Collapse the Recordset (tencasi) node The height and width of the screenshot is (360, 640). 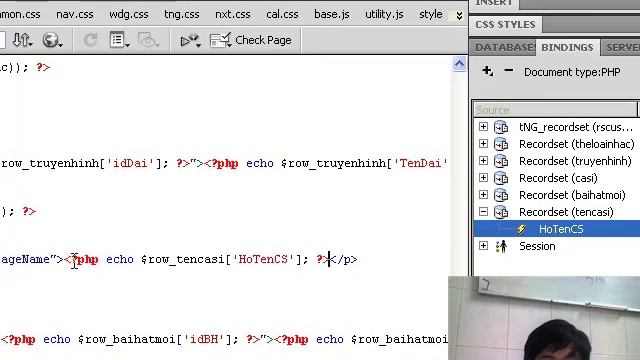click(x=483, y=211)
